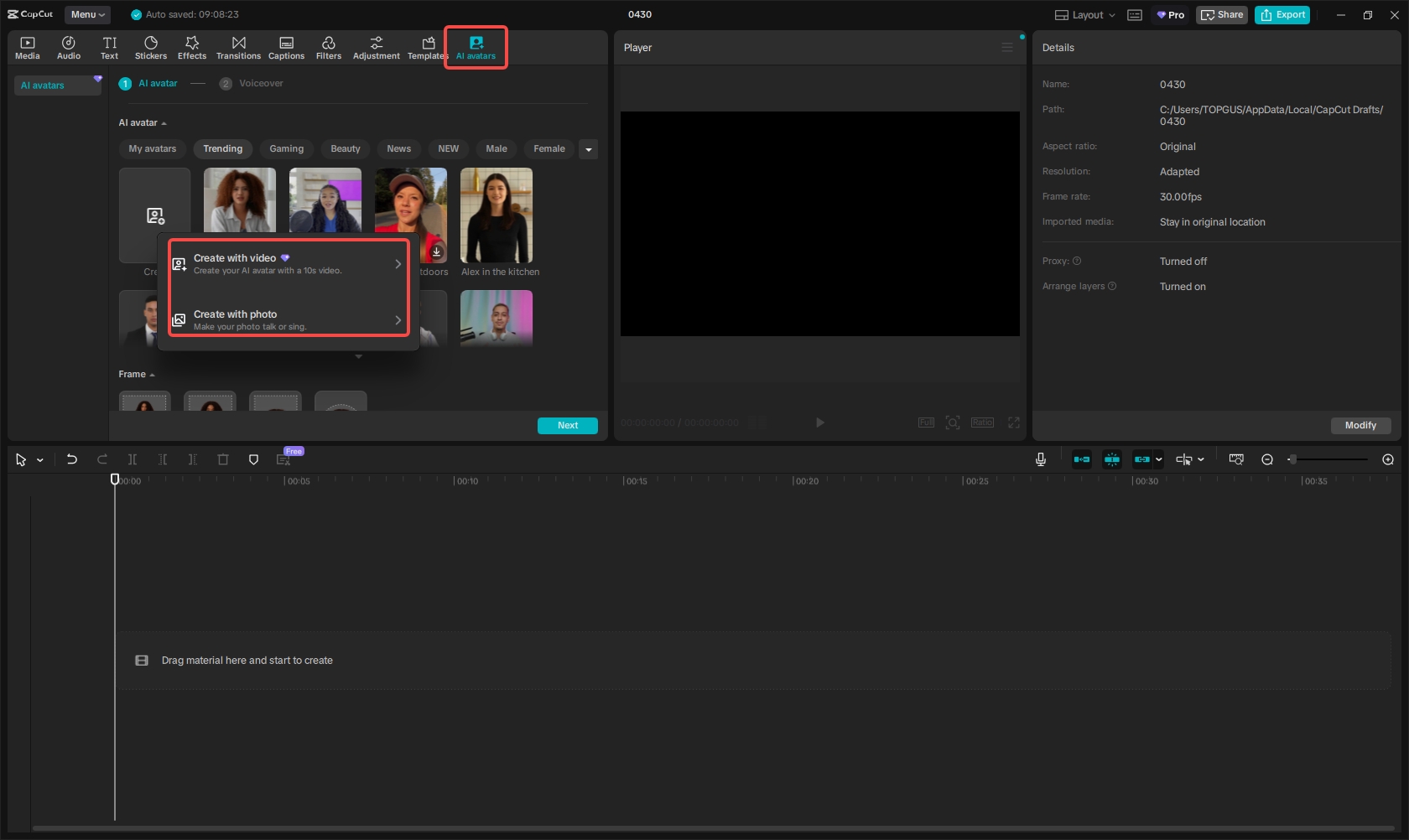
Task: Click the microphone record voiceover icon
Action: tap(1041, 459)
